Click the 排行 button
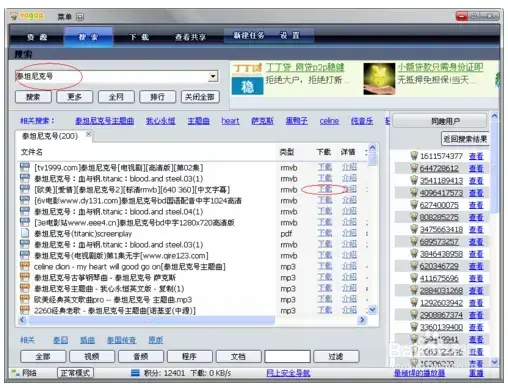The image size is (508, 388). point(157,97)
